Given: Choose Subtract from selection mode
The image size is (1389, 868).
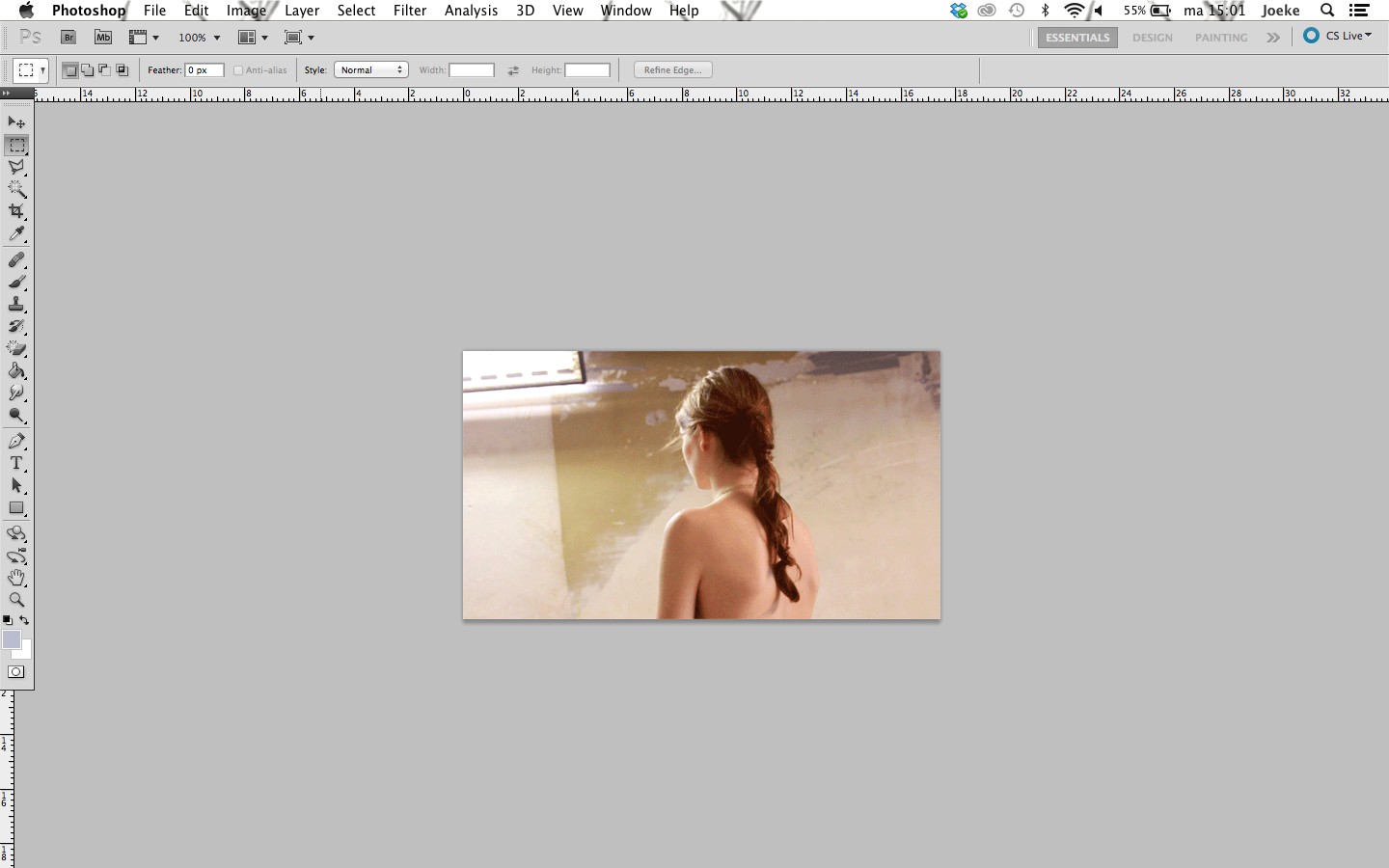Looking at the screenshot, I should tap(104, 70).
